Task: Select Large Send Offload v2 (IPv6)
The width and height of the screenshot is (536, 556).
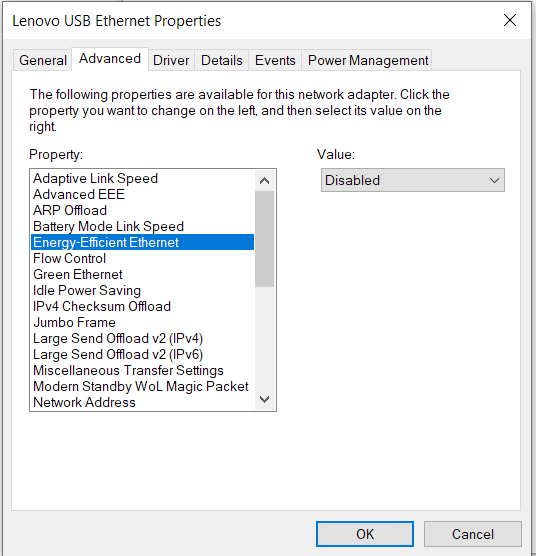Action: tap(142, 354)
